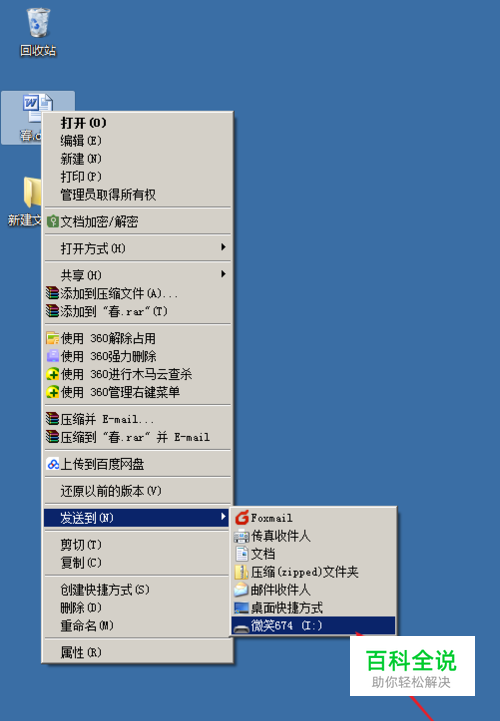Viewport: 500px width, 721px height.
Task: Open the 打开方式(H) menu entry
Action: click(138, 248)
